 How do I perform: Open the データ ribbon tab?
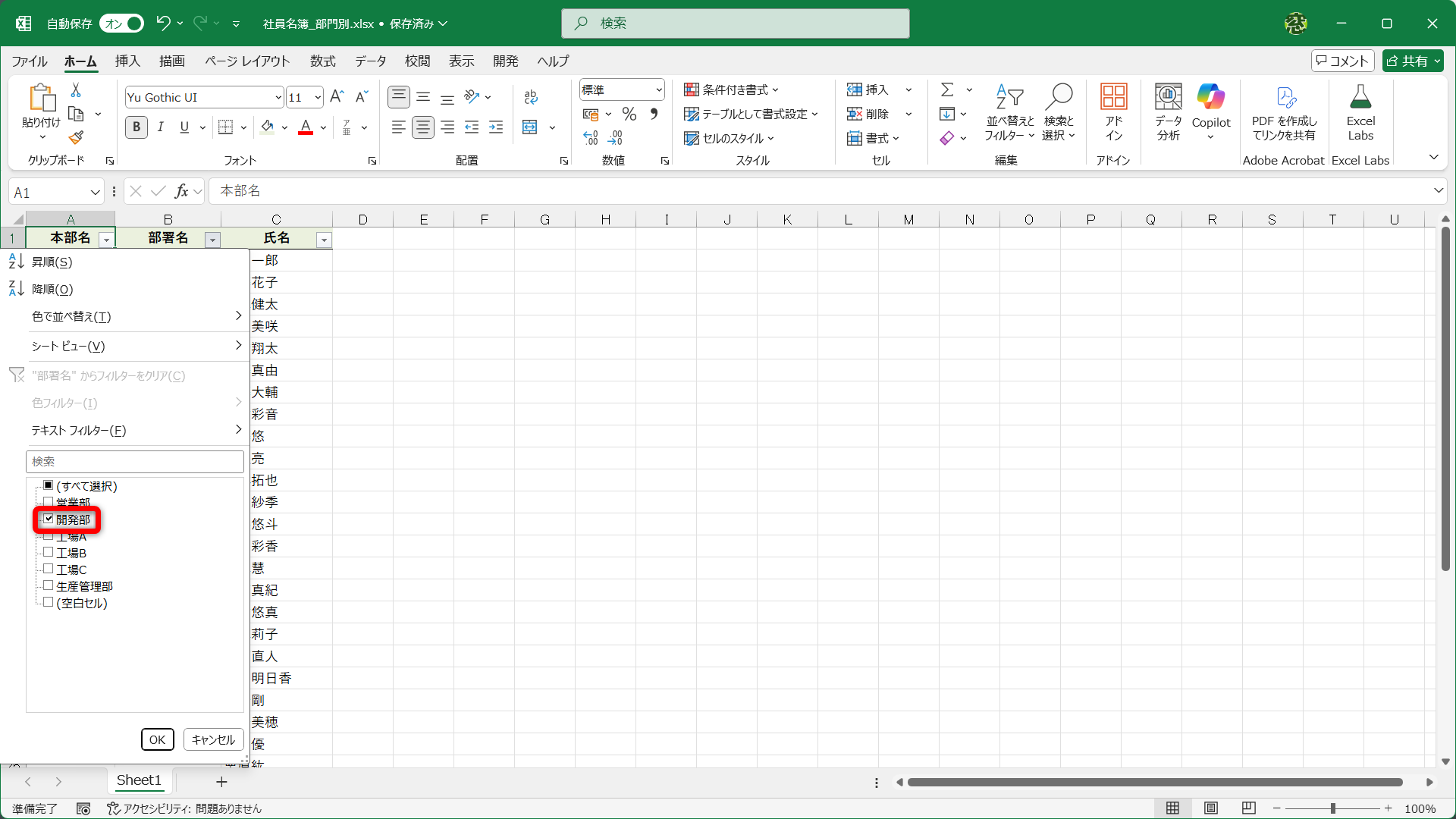[370, 61]
